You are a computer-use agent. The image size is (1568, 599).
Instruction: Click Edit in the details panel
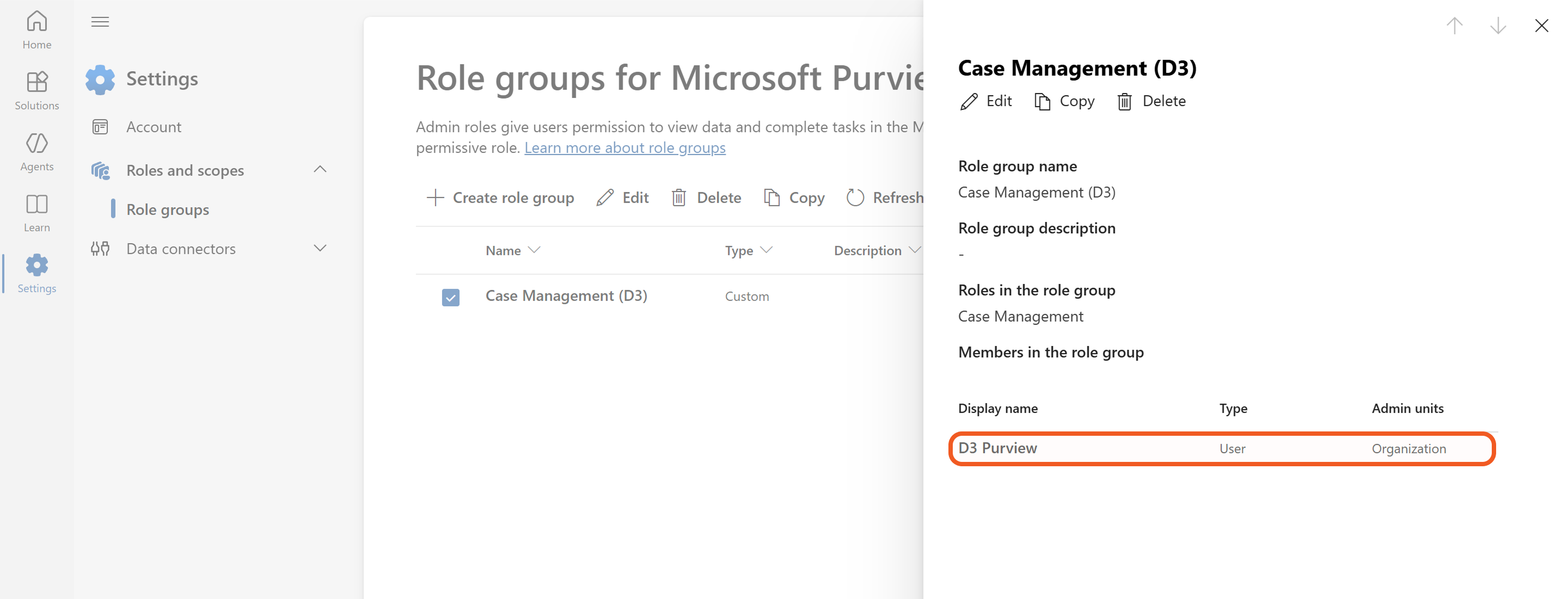click(x=985, y=101)
